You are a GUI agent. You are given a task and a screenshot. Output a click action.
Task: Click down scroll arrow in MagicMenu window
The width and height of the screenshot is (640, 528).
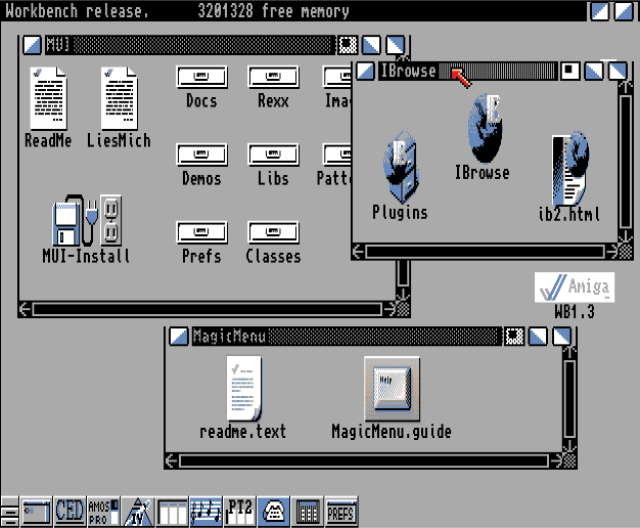[569, 446]
